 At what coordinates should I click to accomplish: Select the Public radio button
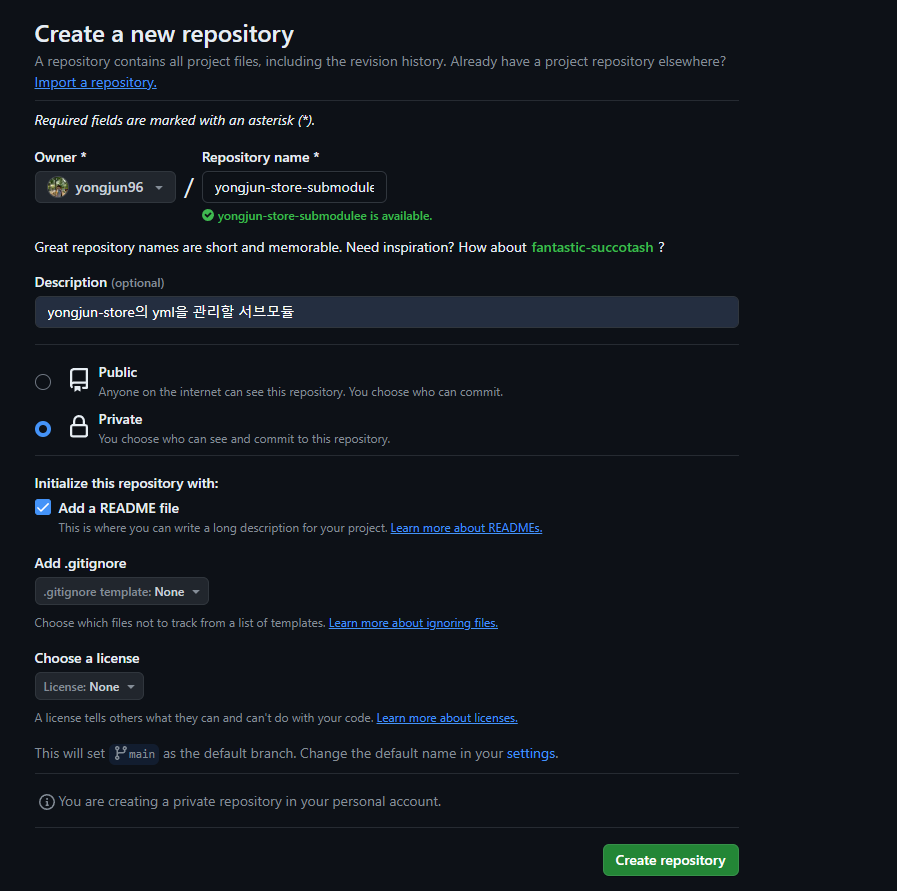(x=43, y=382)
